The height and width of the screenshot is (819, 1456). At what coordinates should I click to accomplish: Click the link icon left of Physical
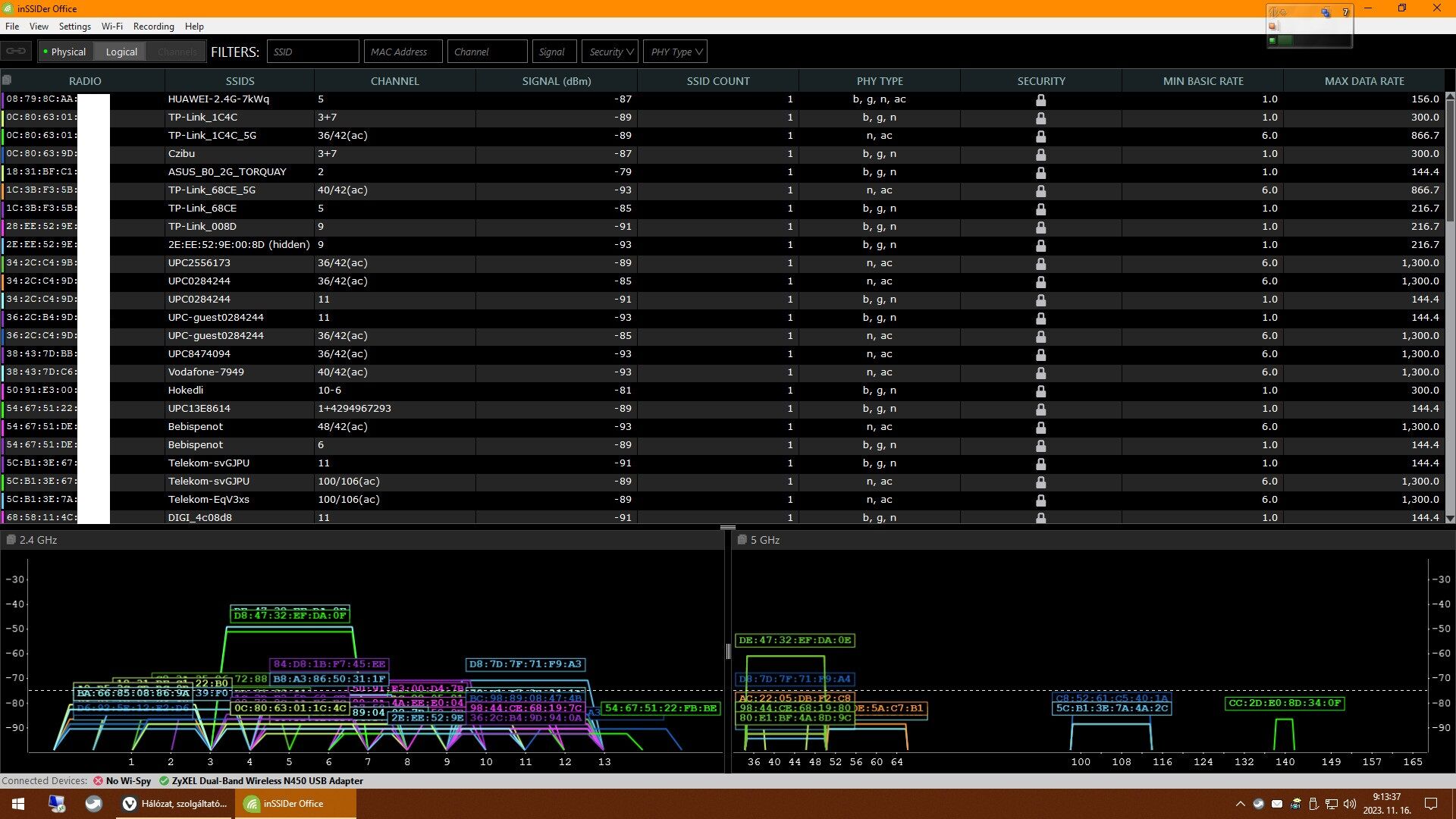click(x=16, y=52)
